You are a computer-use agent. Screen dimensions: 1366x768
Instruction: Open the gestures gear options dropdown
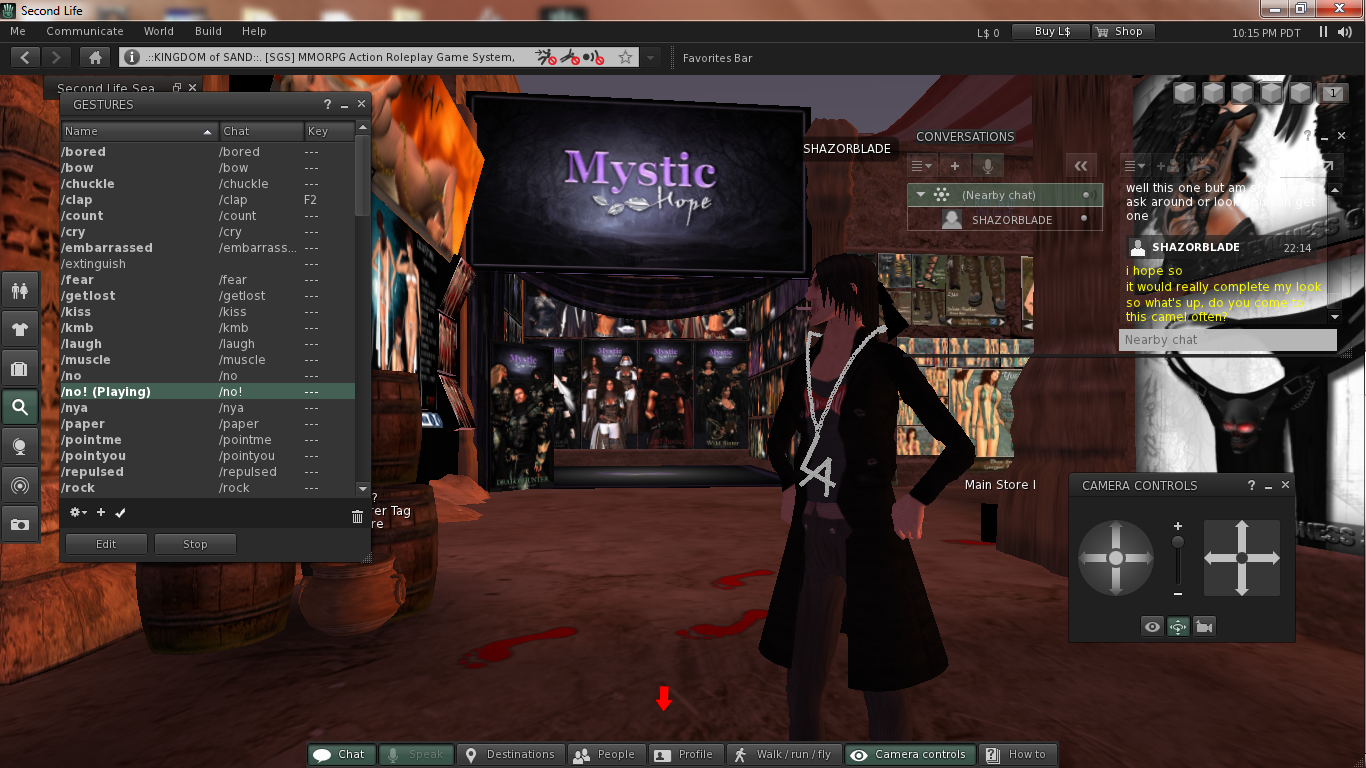[x=78, y=513]
